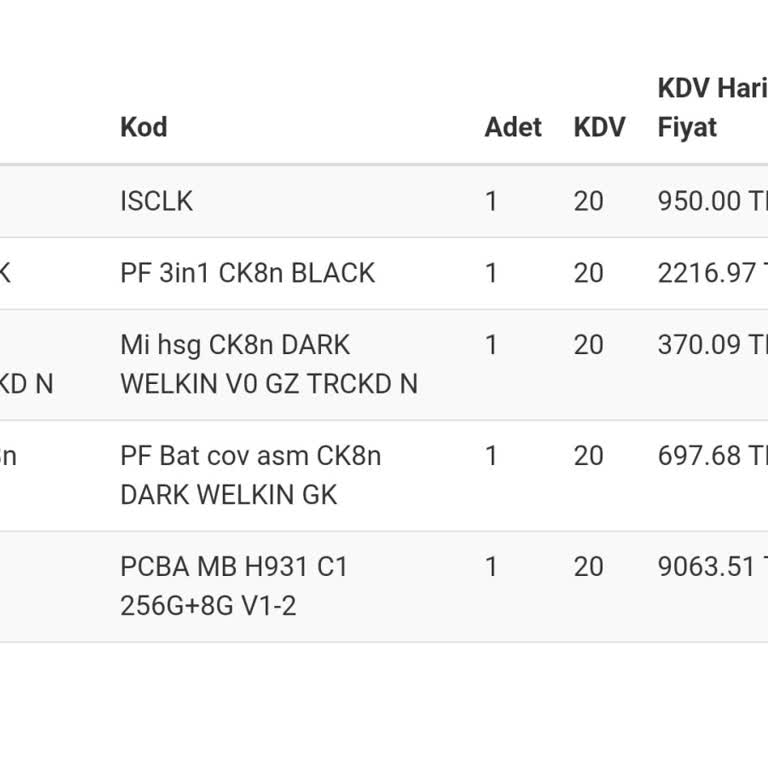Select the PF 3in1 CK8n BLACK code
768x768 pixels.
click(247, 273)
